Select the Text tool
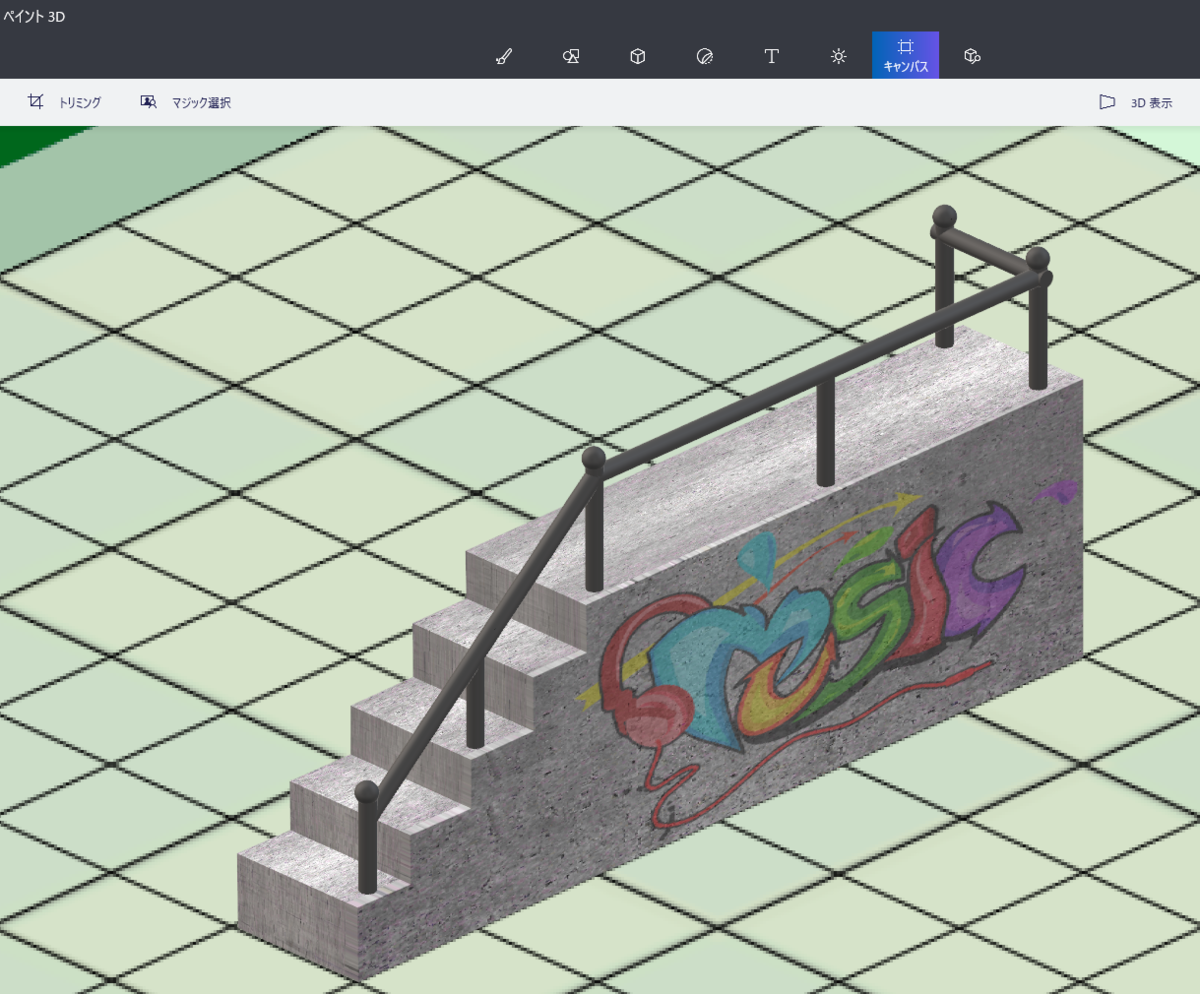Image resolution: width=1200 pixels, height=994 pixels. click(772, 56)
